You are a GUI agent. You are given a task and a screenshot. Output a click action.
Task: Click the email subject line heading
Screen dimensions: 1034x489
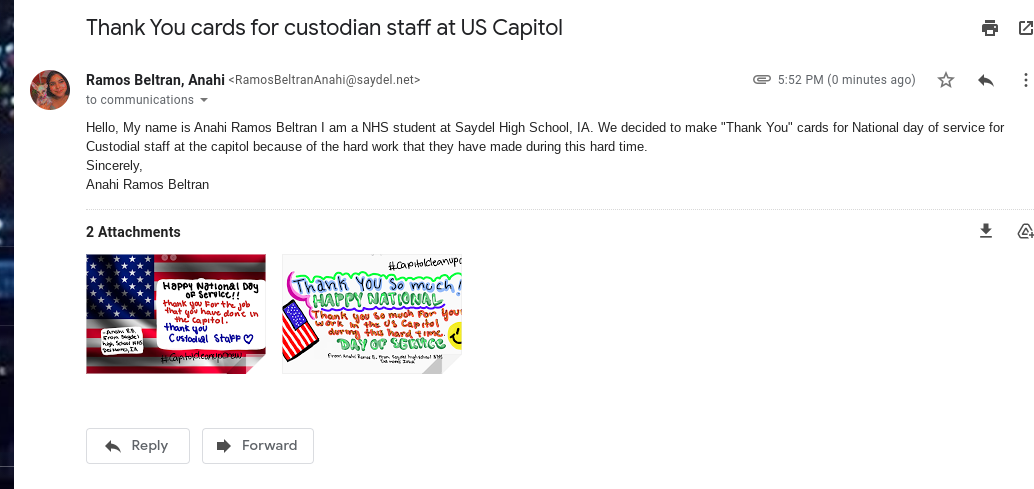click(x=324, y=28)
